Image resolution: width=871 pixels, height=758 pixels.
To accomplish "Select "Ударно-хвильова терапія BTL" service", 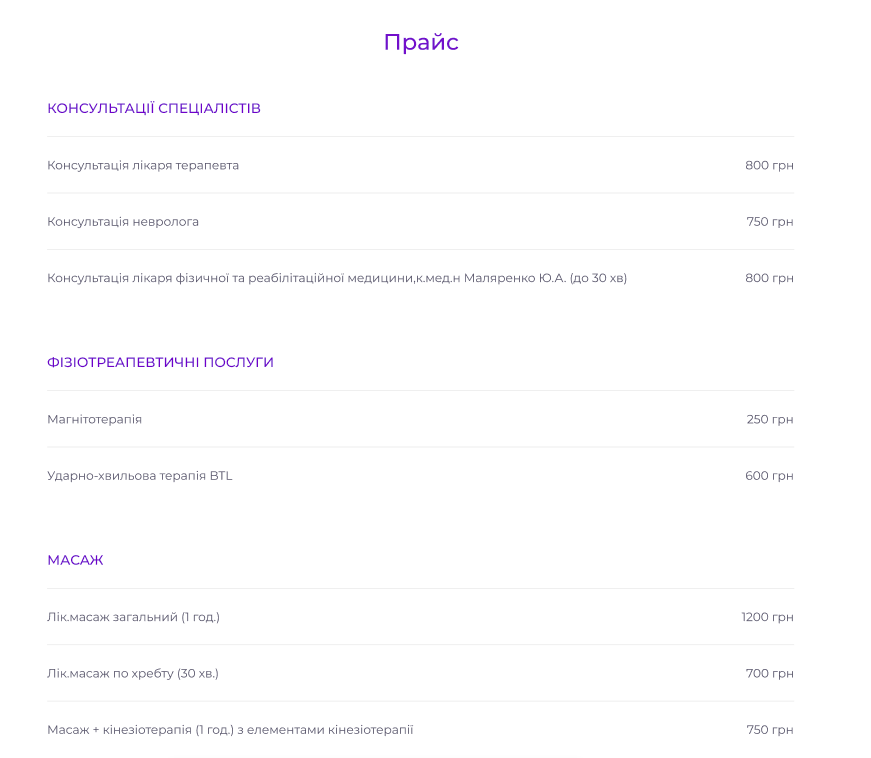I will point(140,476).
